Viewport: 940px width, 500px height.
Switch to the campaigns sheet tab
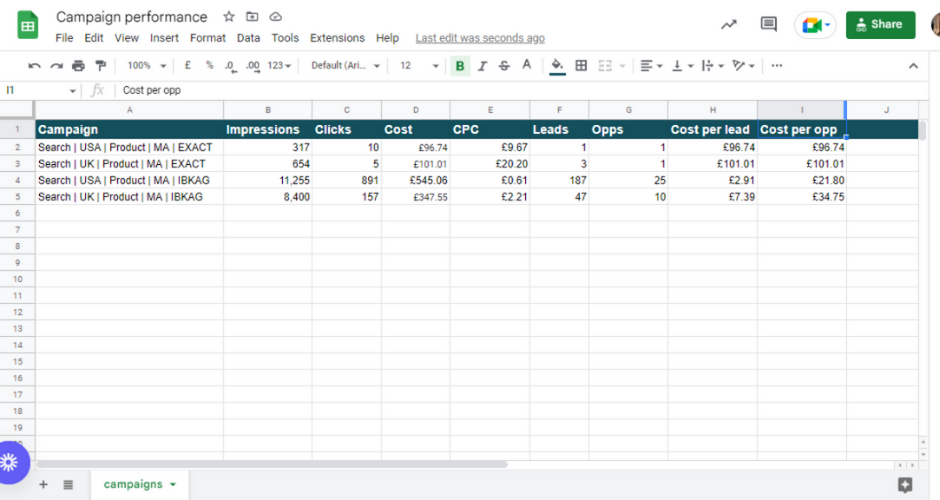[133, 484]
